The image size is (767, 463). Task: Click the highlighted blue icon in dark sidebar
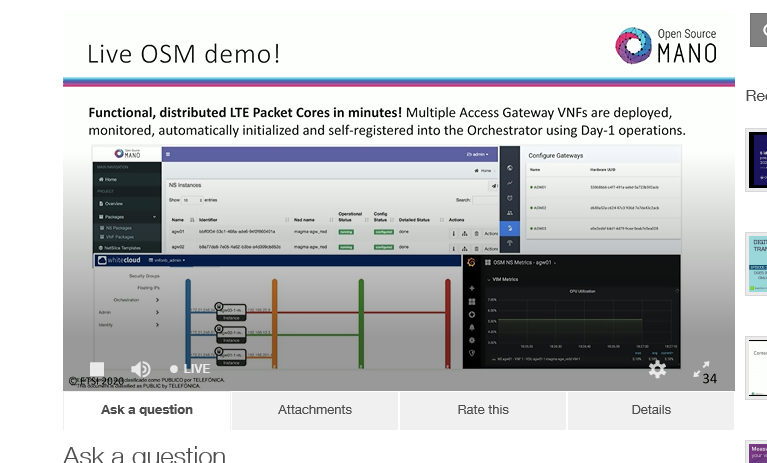[x=510, y=228]
